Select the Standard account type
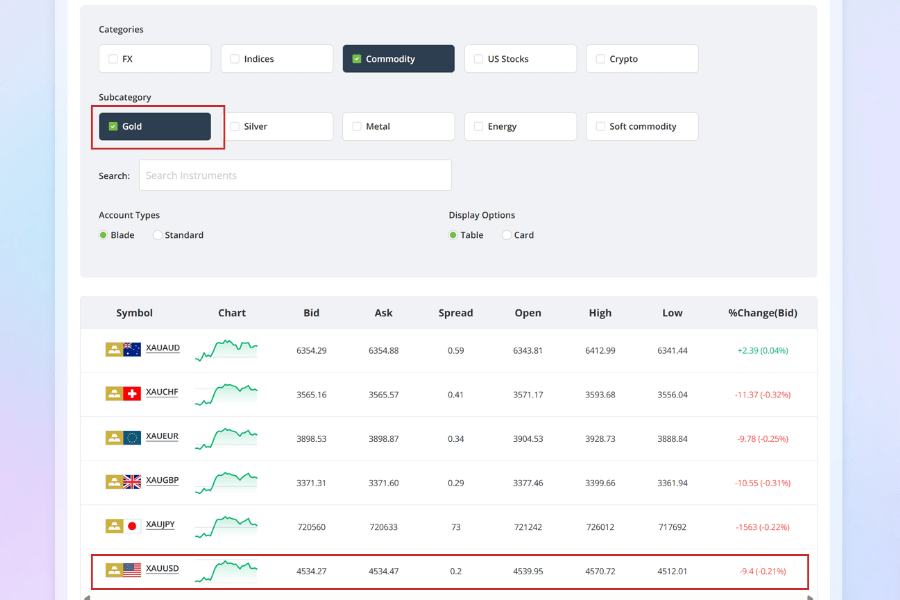This screenshot has height=600, width=900. pyautogui.click(x=157, y=235)
